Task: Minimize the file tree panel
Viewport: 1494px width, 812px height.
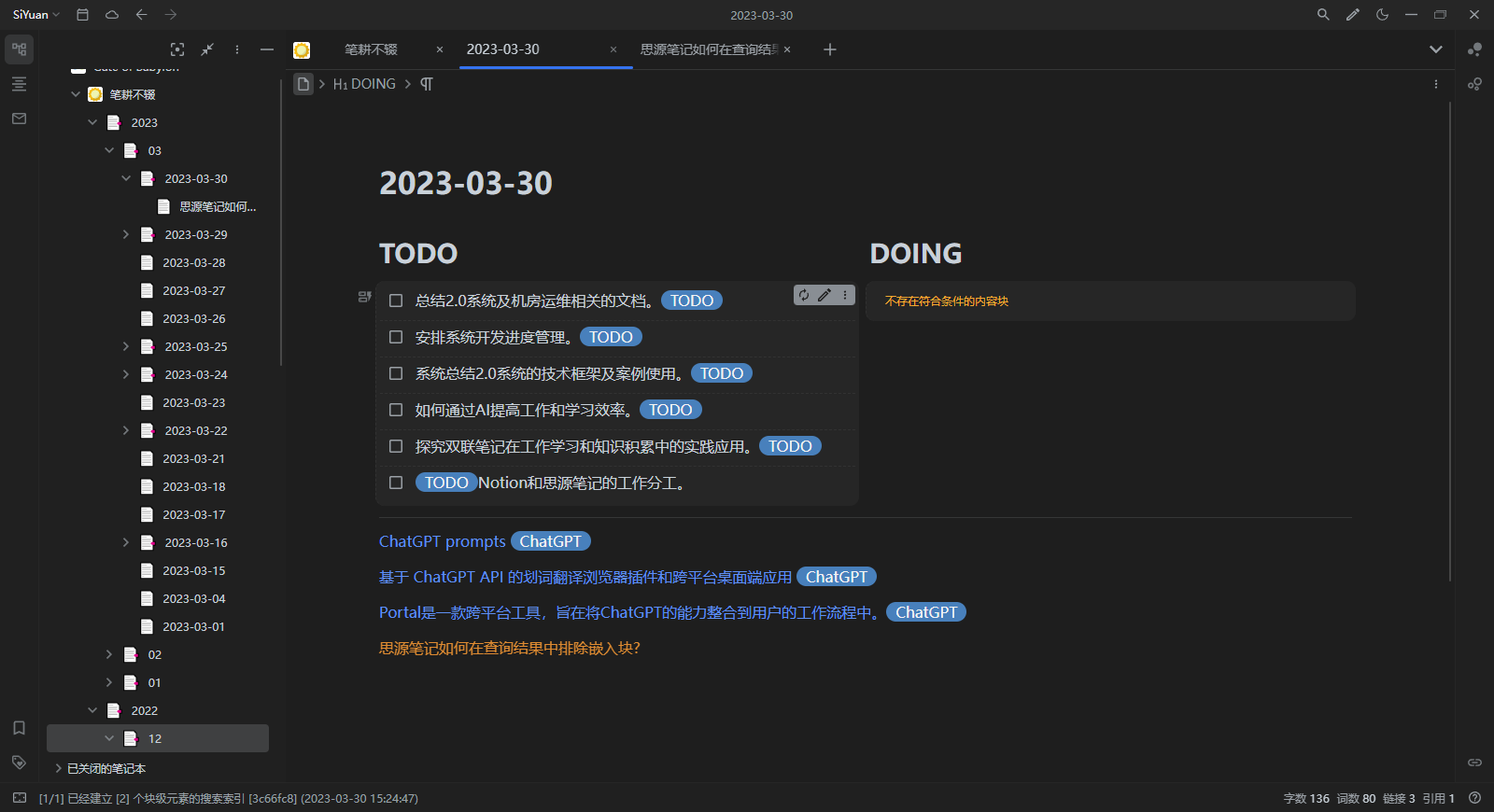Action: pyautogui.click(x=267, y=49)
